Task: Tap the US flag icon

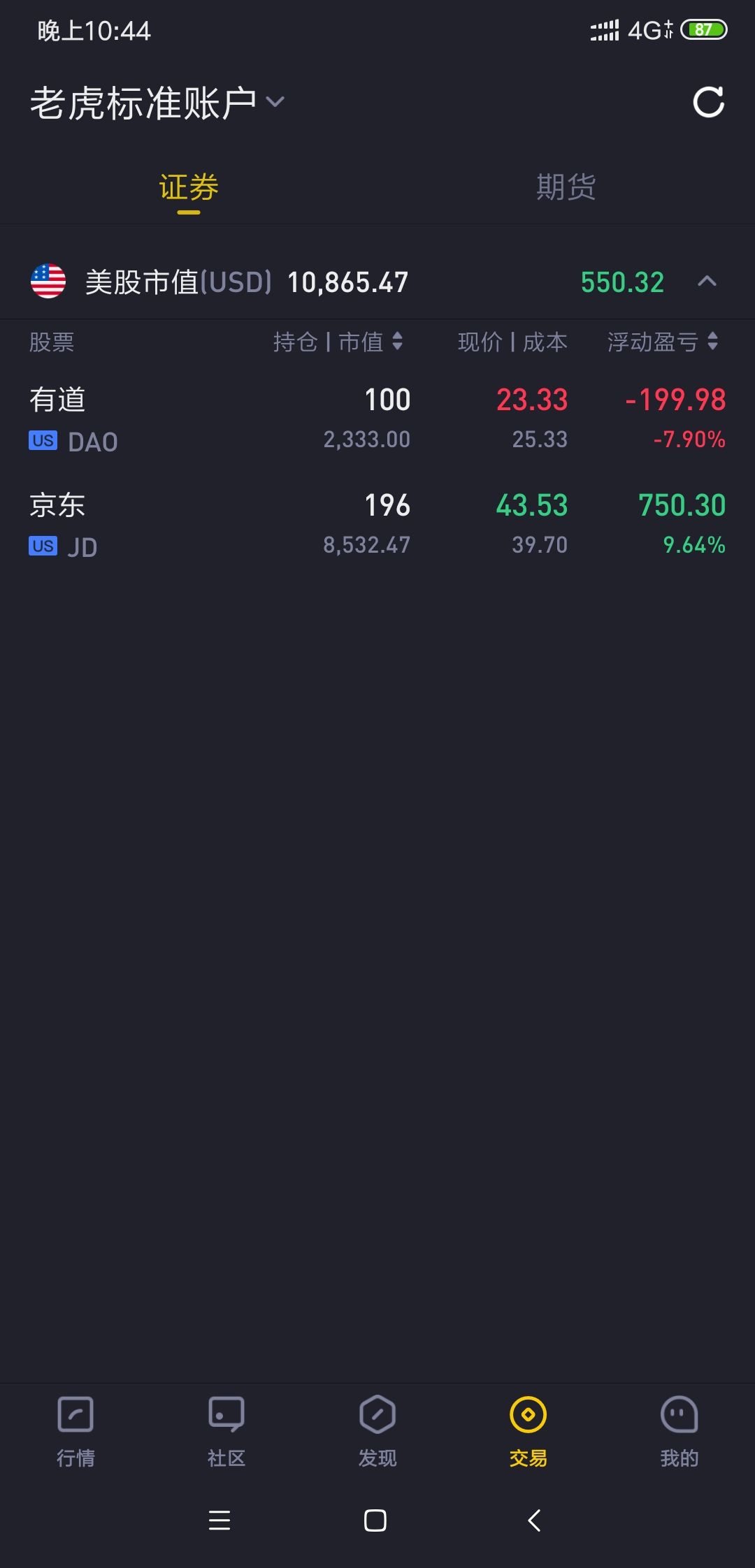Action: click(x=48, y=282)
